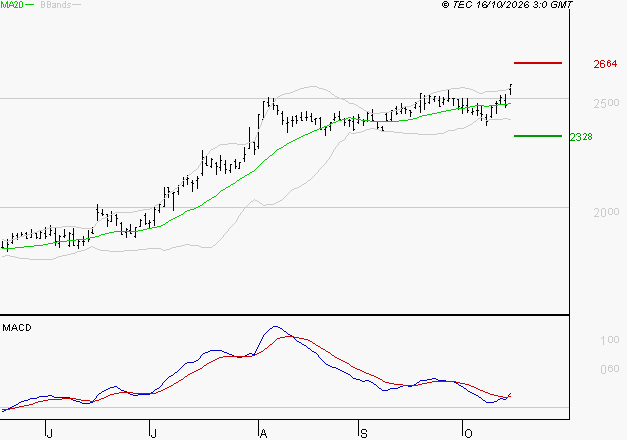Click the A month axis label
The width and height of the screenshot is (627, 440).
263,434
